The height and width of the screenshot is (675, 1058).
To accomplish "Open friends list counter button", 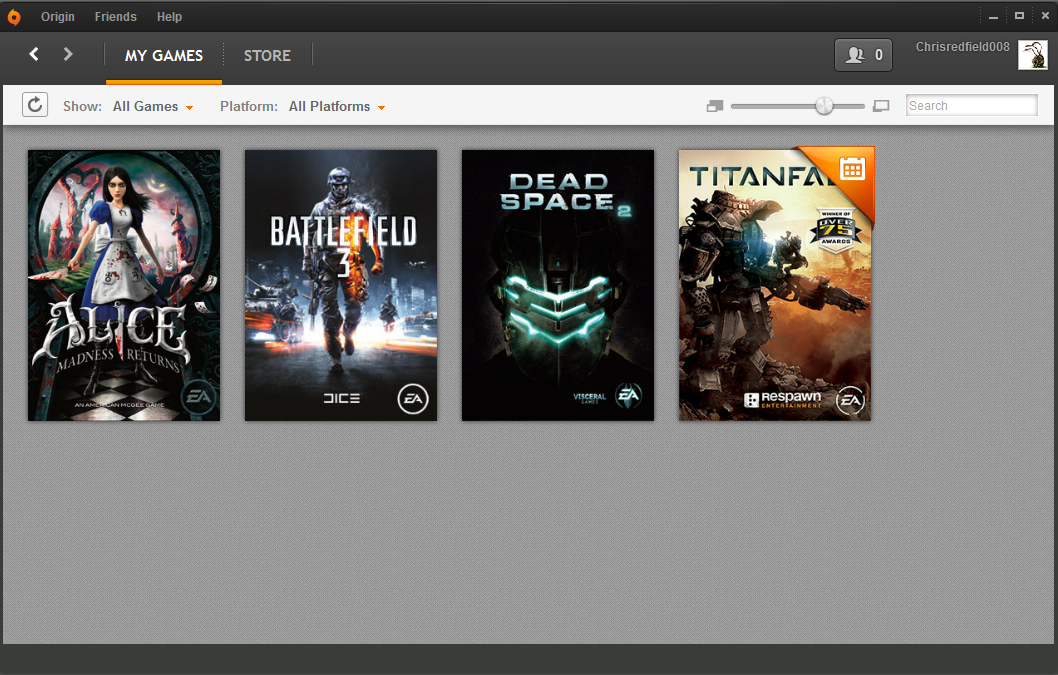I will tap(863, 55).
